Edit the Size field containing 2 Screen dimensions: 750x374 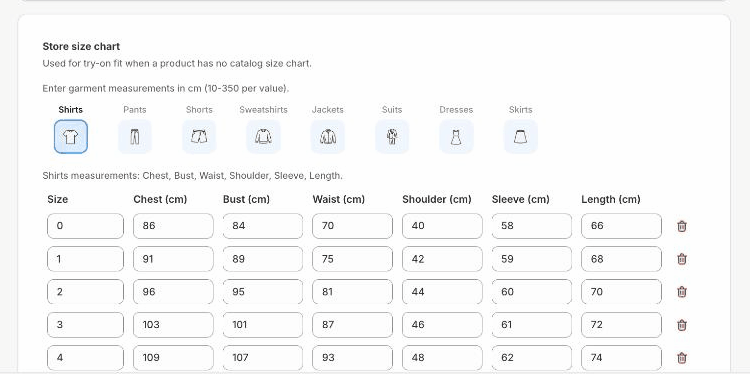click(85, 292)
